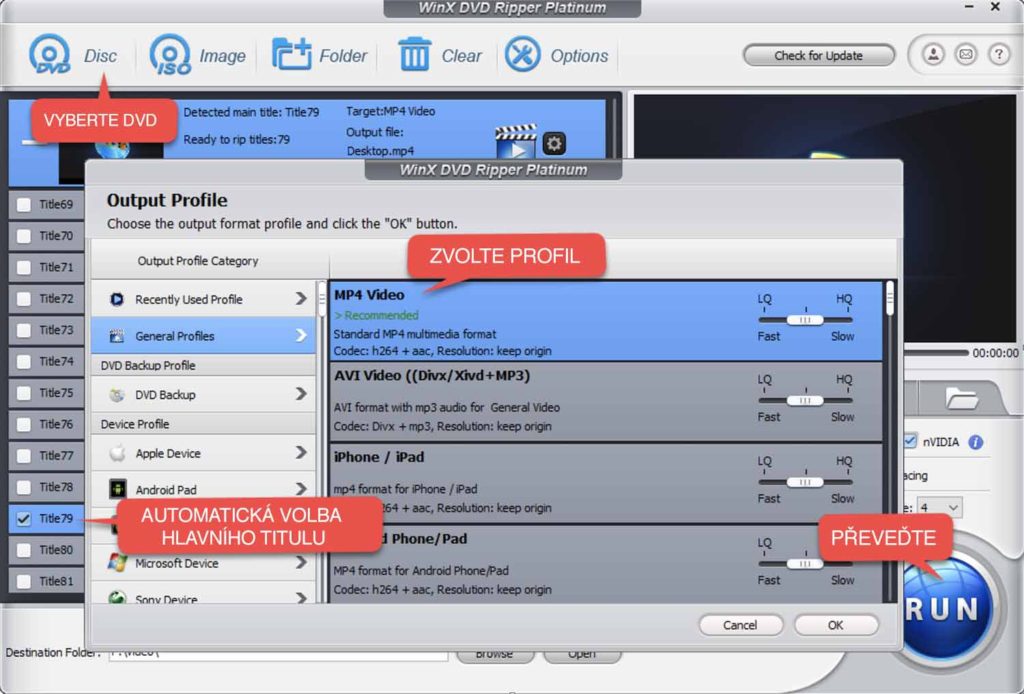This screenshot has height=694, width=1024.
Task: Click the Destination Folder path field
Action: (x=278, y=655)
